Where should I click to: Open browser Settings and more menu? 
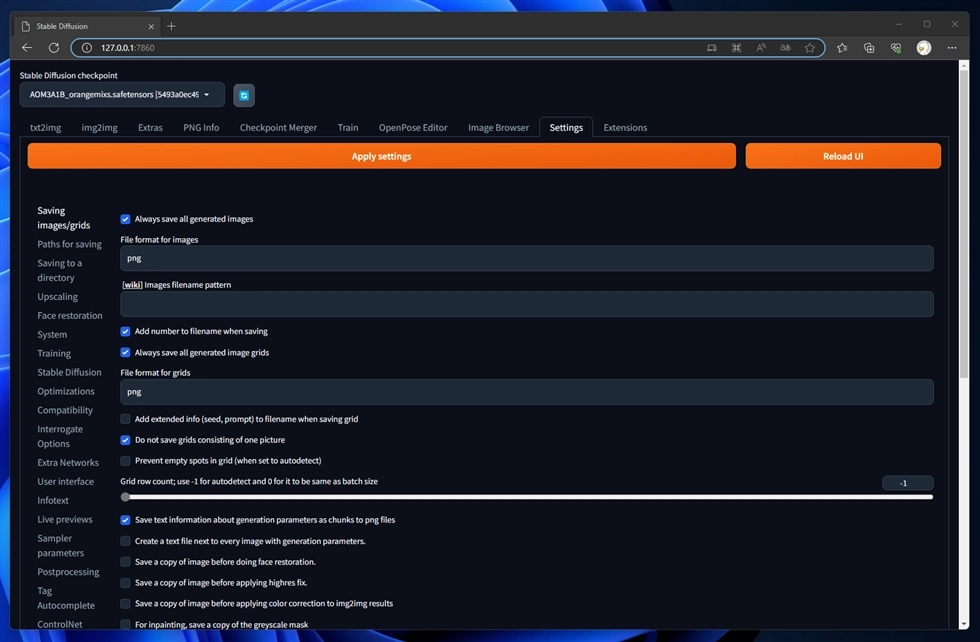[952, 48]
